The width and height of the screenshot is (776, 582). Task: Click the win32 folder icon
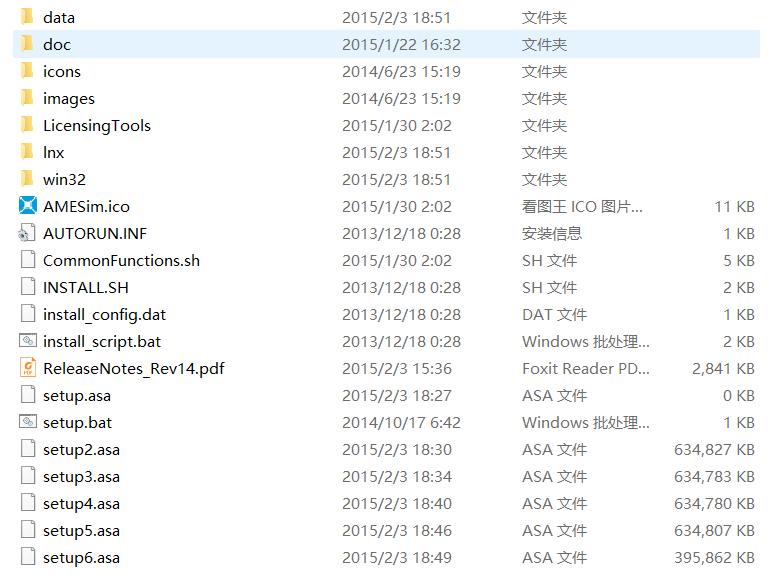pos(28,179)
